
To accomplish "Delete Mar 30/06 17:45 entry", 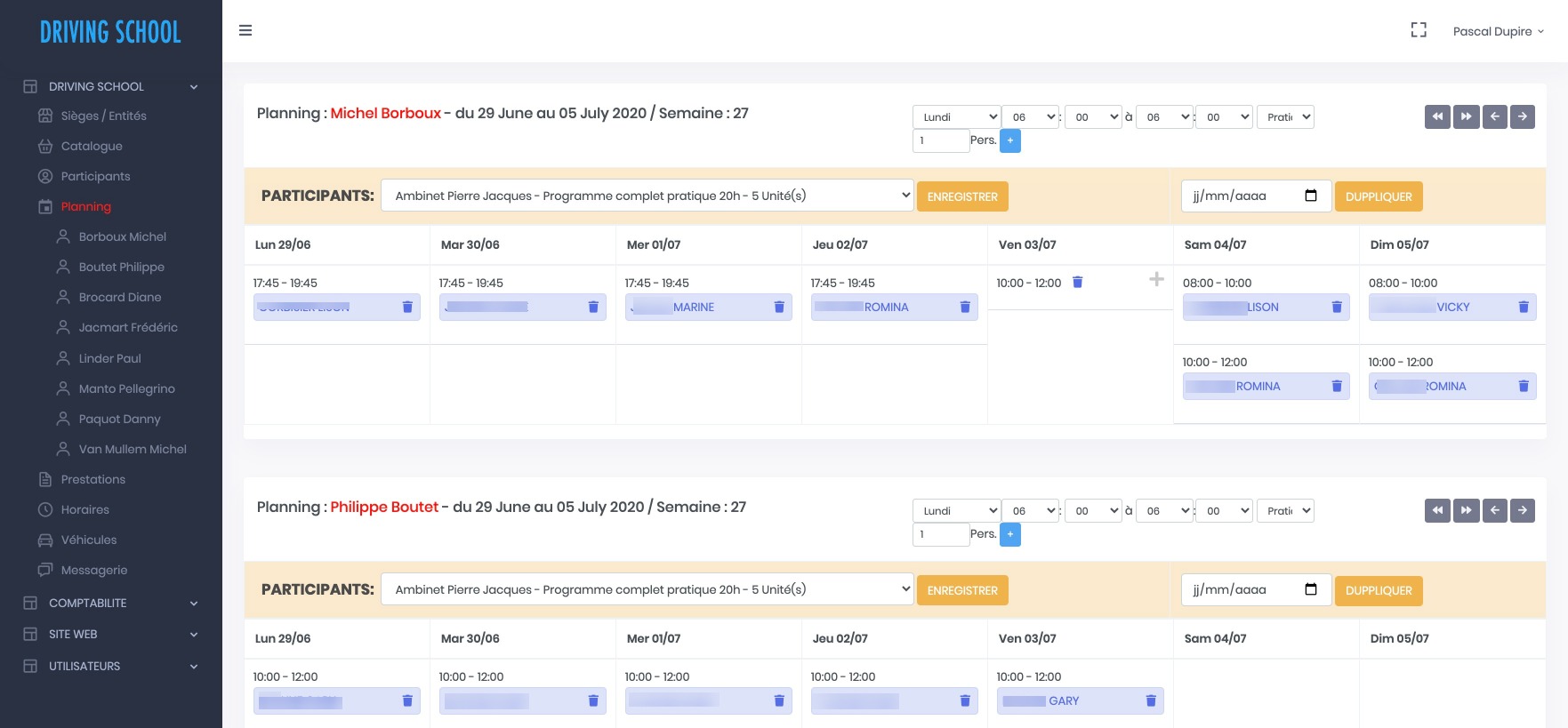I will click(x=593, y=307).
